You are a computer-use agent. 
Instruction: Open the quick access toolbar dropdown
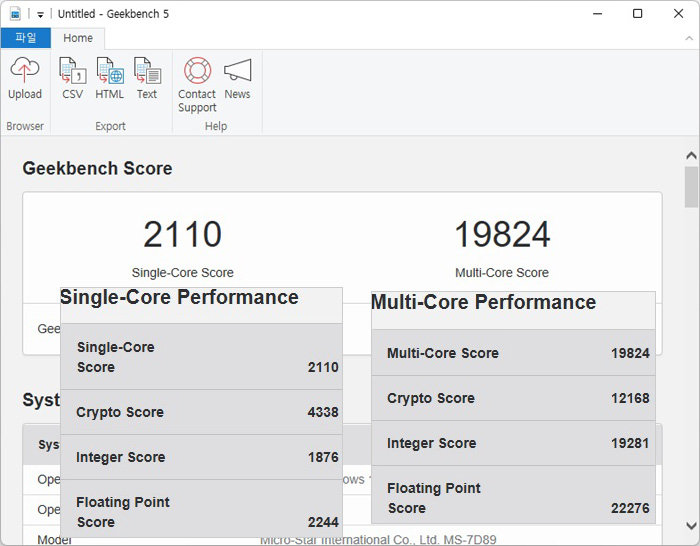point(40,15)
